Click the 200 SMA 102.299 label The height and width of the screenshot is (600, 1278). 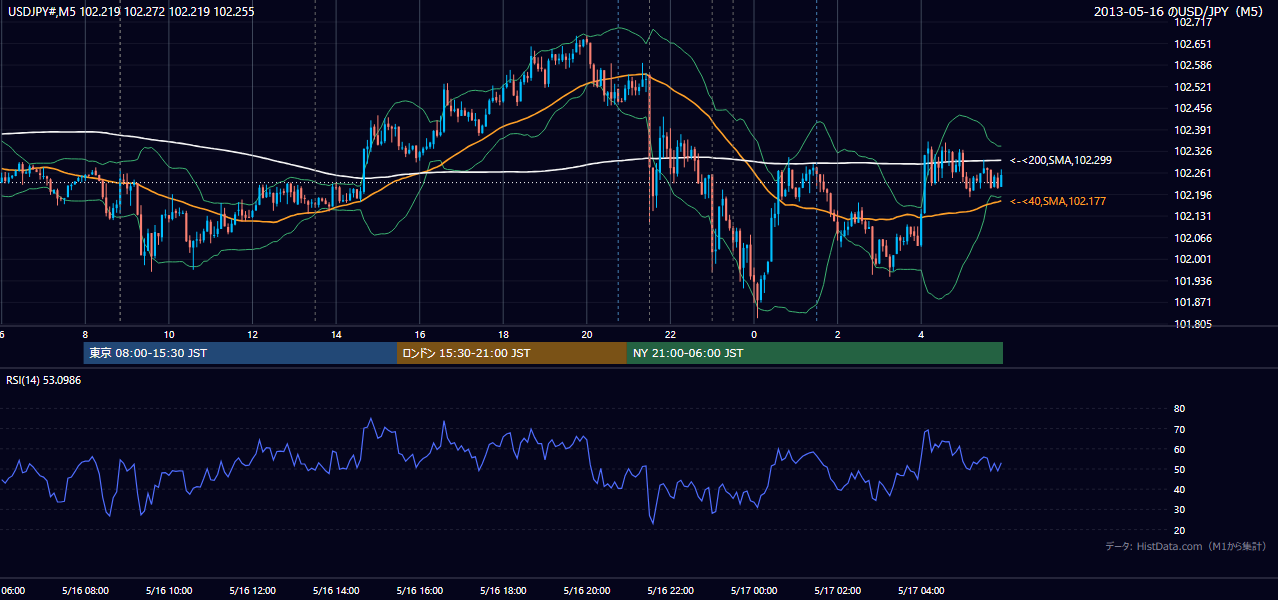pyautogui.click(x=1061, y=160)
